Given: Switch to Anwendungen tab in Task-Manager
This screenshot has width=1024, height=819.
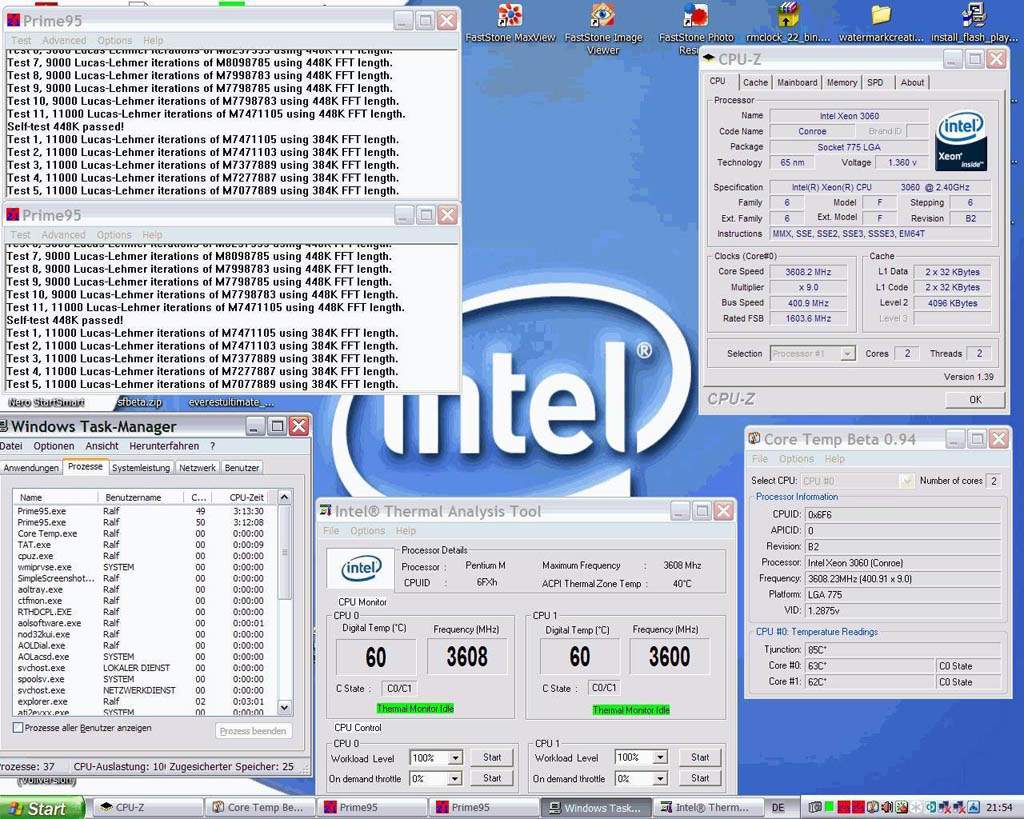Looking at the screenshot, I should (31, 468).
